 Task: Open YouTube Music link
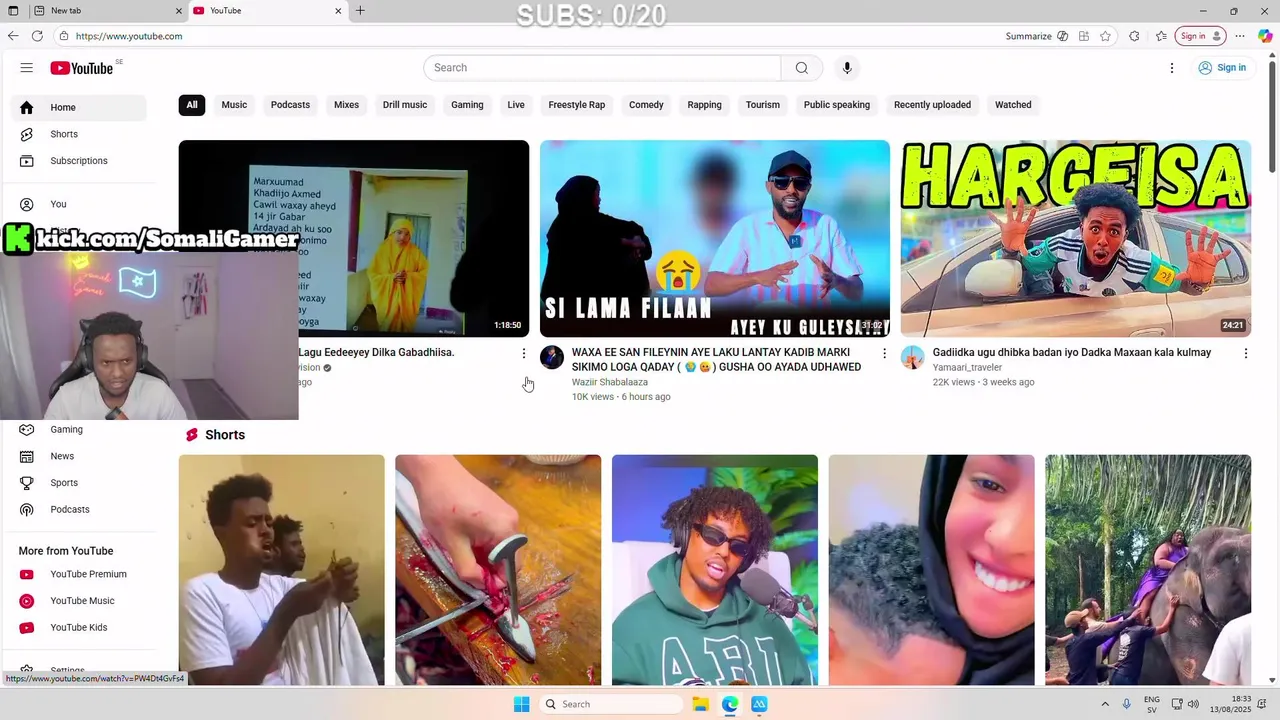[x=80, y=601]
